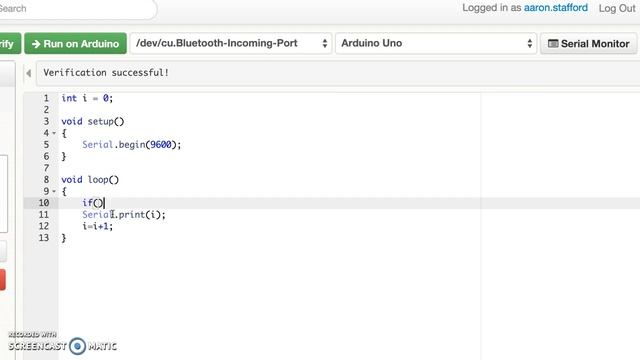The width and height of the screenshot is (640, 360).
Task: Collapse the output panel with the triangle arrow
Action: pos(29,73)
